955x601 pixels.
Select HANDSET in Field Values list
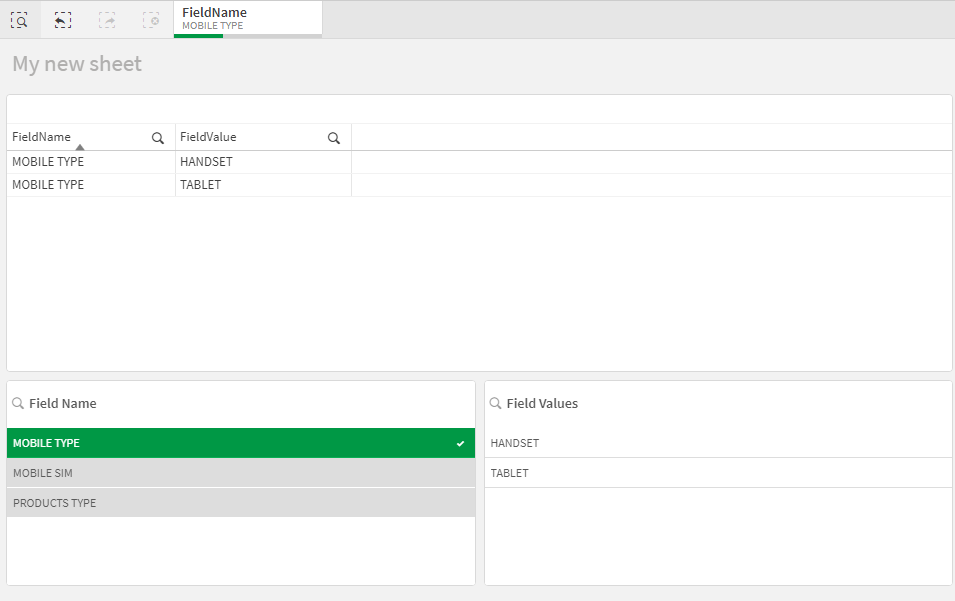[x=717, y=443]
